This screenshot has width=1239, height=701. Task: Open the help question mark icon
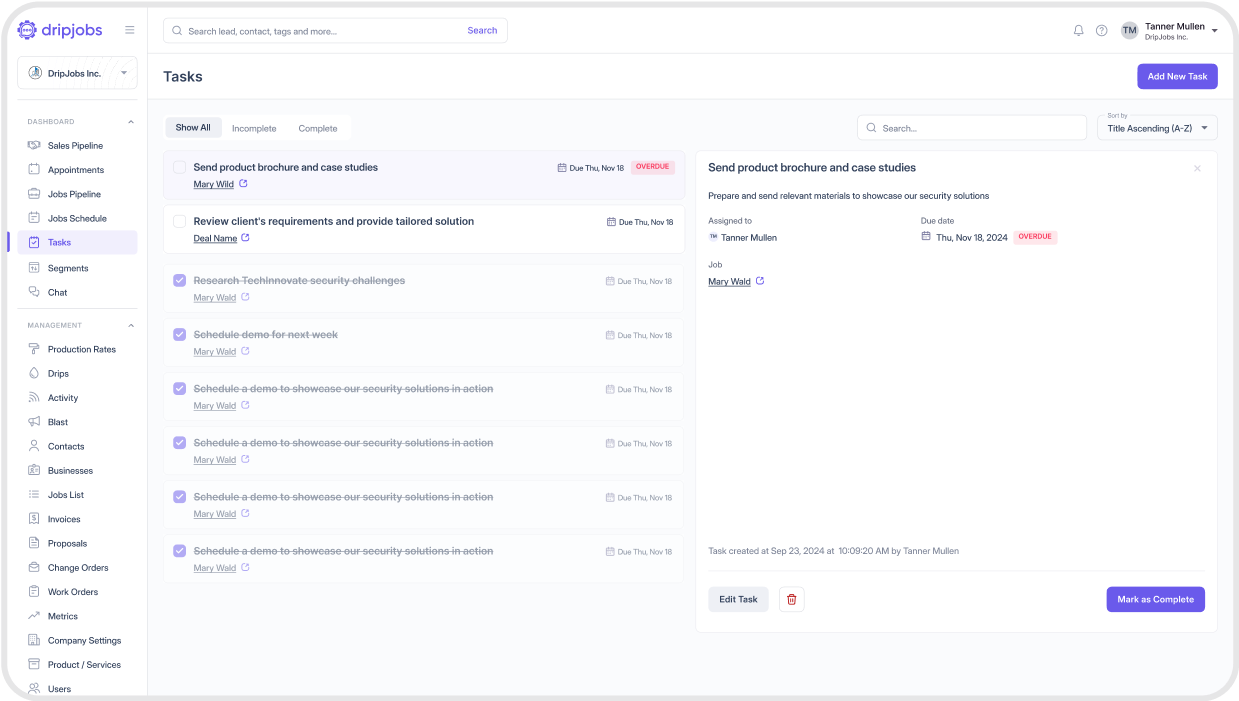click(1101, 31)
